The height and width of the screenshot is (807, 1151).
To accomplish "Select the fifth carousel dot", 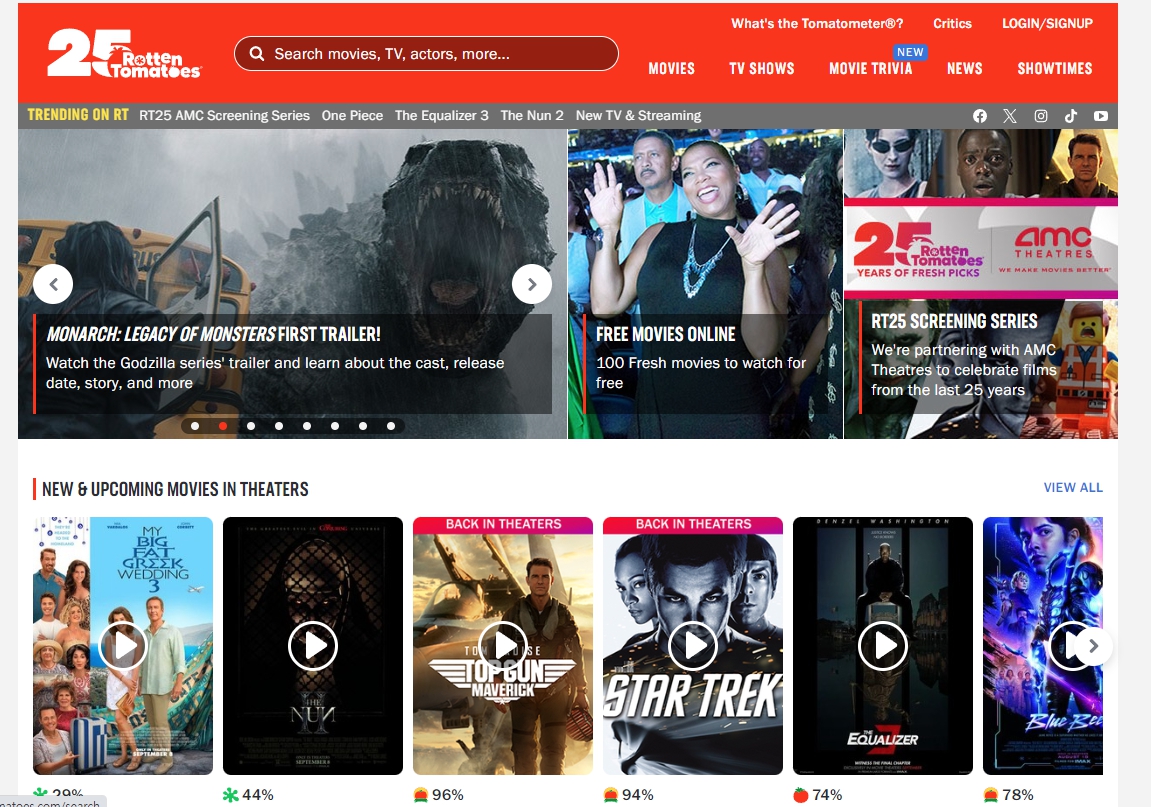I will click(x=307, y=426).
